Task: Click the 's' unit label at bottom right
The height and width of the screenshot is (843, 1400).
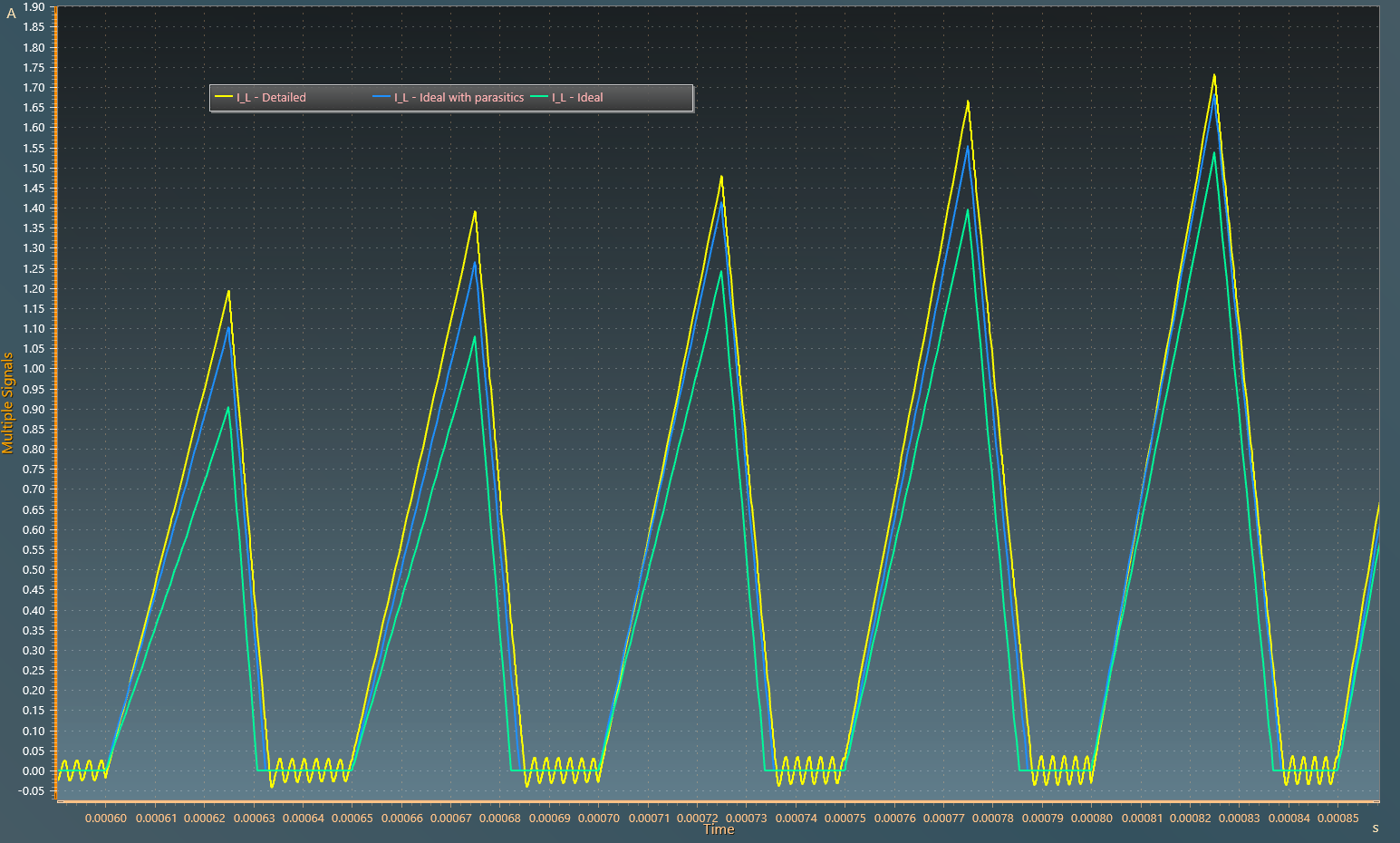Action: (1375, 828)
